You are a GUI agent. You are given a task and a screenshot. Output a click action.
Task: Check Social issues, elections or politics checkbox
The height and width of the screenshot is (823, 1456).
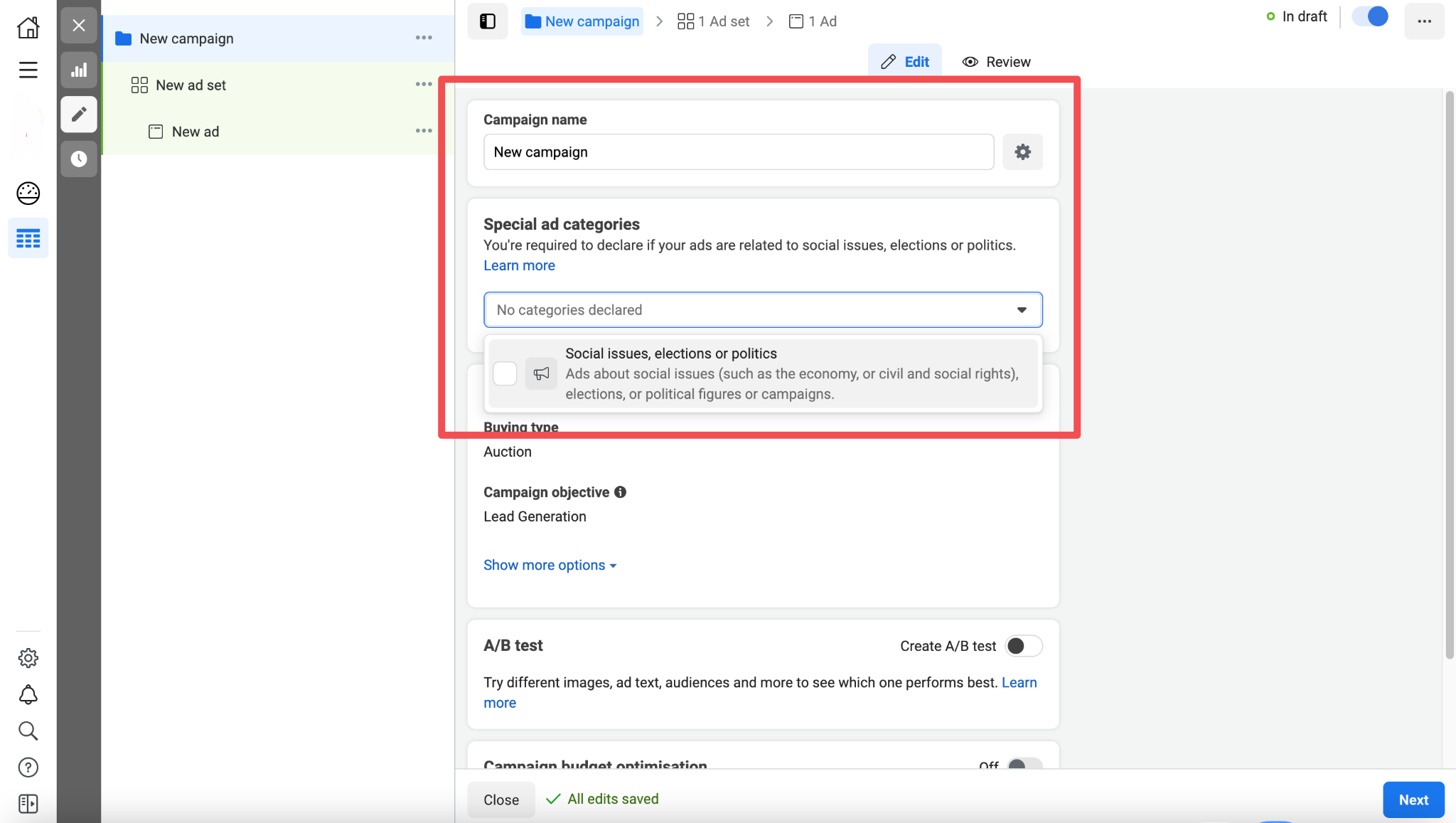(505, 373)
